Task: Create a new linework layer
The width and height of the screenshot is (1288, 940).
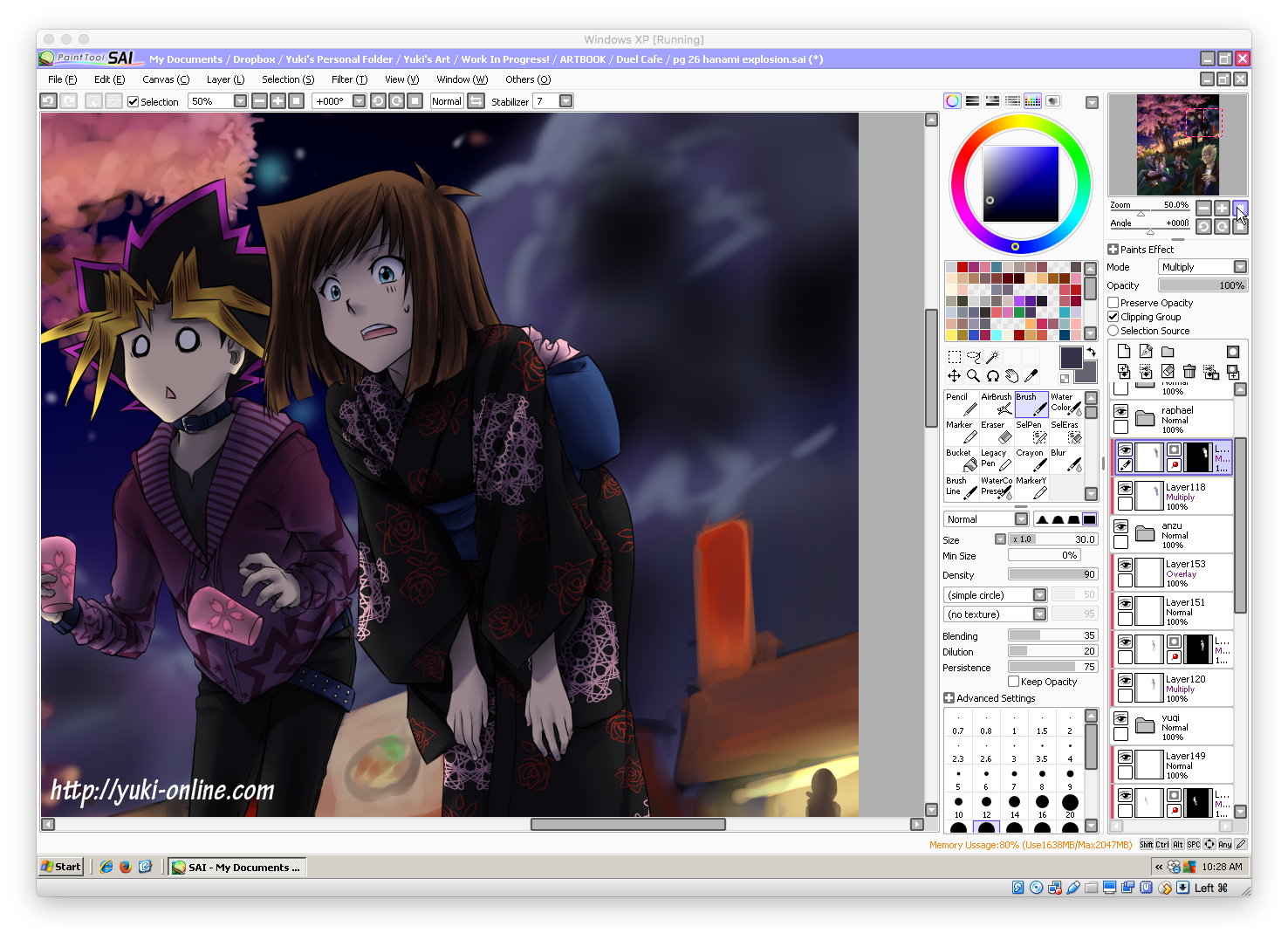Action: click(x=1146, y=351)
